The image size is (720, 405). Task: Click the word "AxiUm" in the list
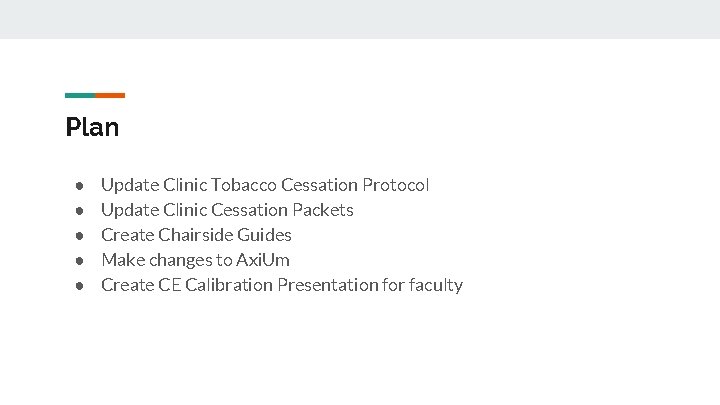263,260
